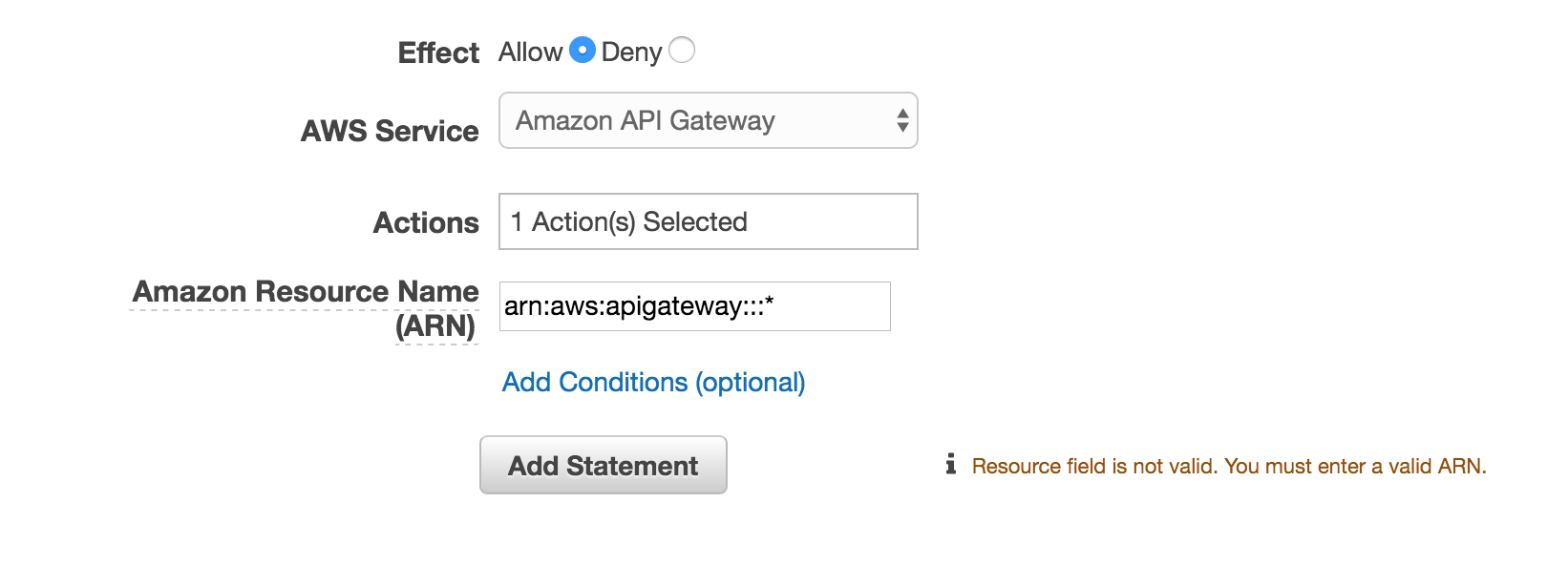Click the 'arn:aws:apigateway:::*' text in the field
Image resolution: width=1568 pixels, height=586 pixels.
click(x=638, y=306)
